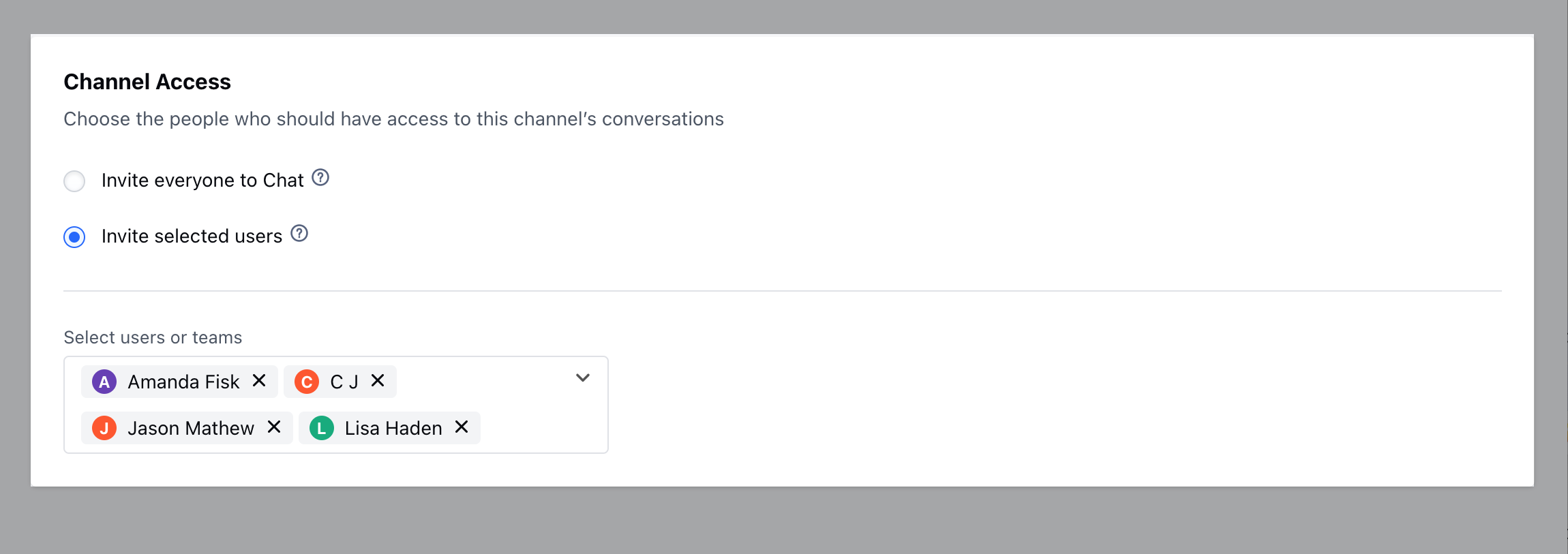Click the Select users or teams label

[x=153, y=337]
